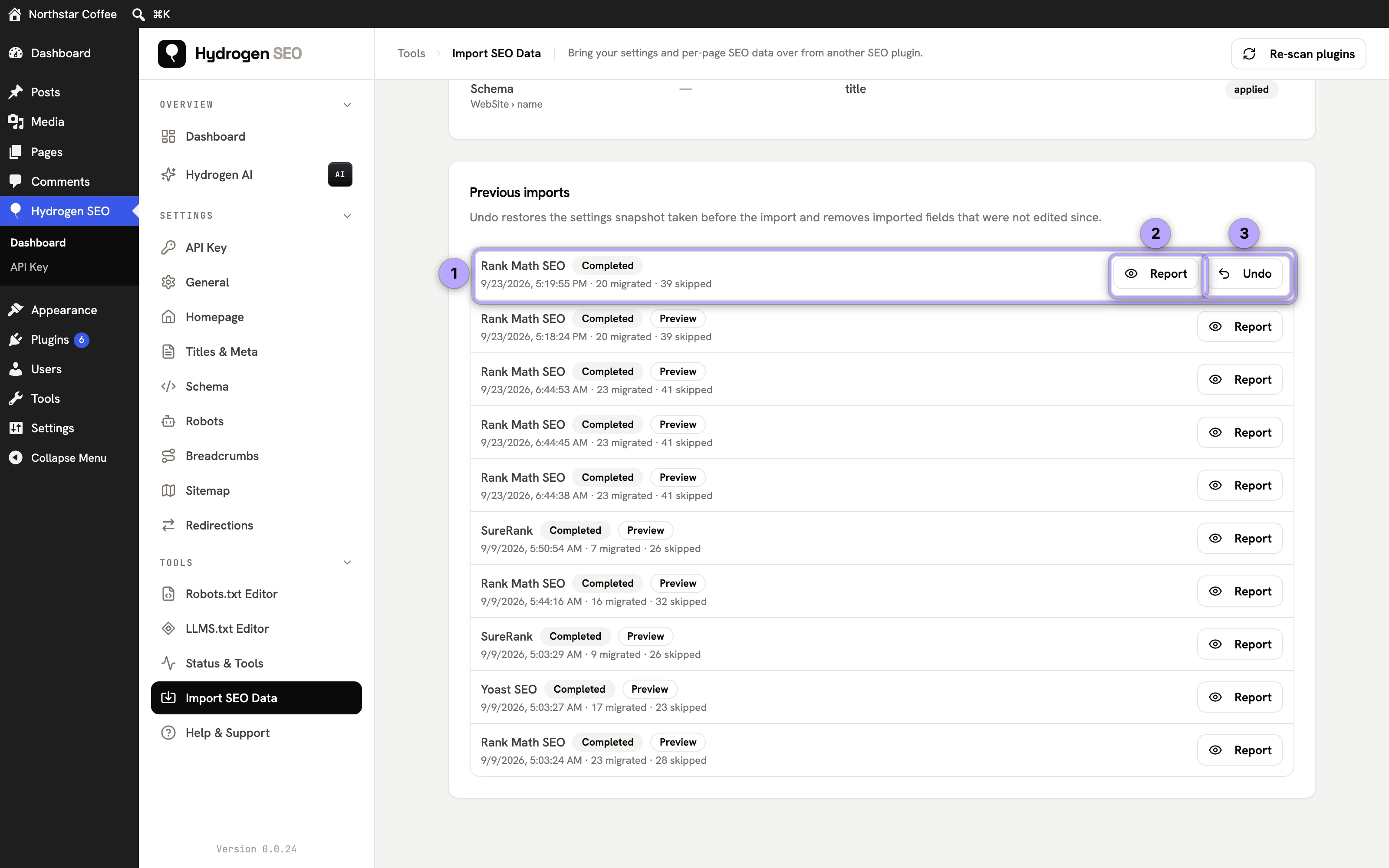Undo the 5:19:55 PM Rank Math import
Viewport: 1389px width, 868px height.
click(x=1245, y=274)
